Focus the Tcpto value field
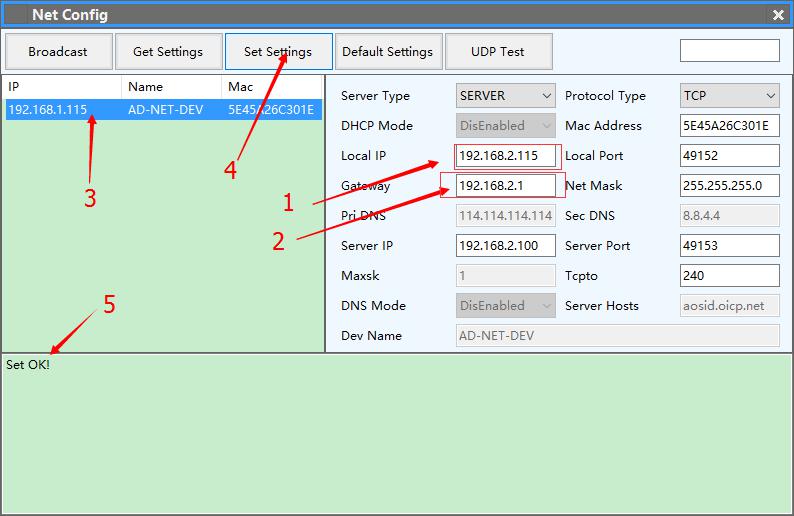The height and width of the screenshot is (516, 794). click(x=729, y=276)
